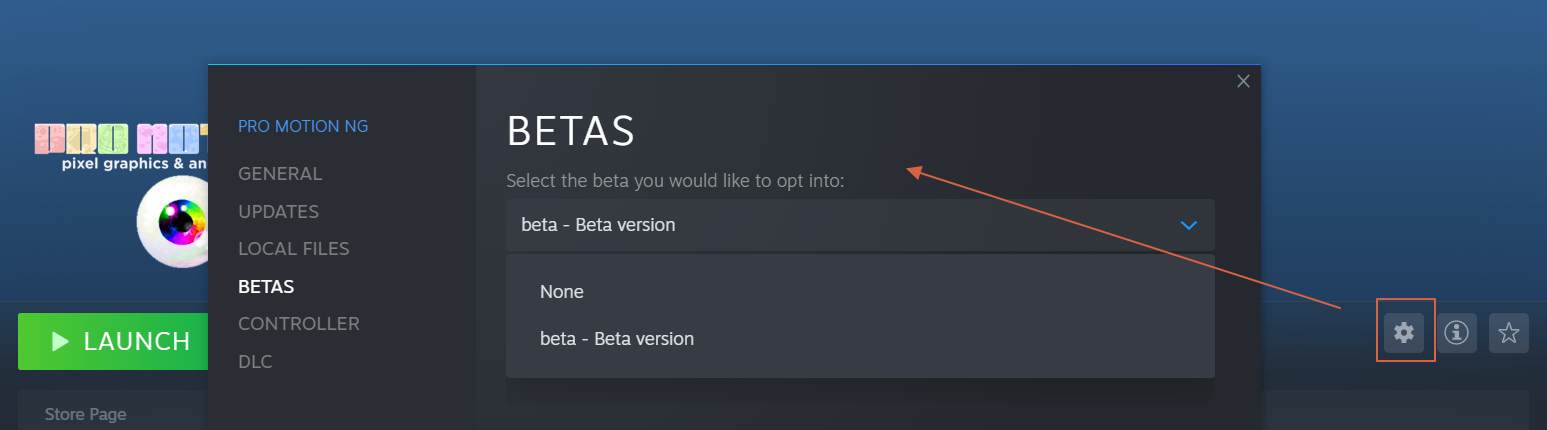Click the game info icon
This screenshot has height=430, width=1547.
1457,332
